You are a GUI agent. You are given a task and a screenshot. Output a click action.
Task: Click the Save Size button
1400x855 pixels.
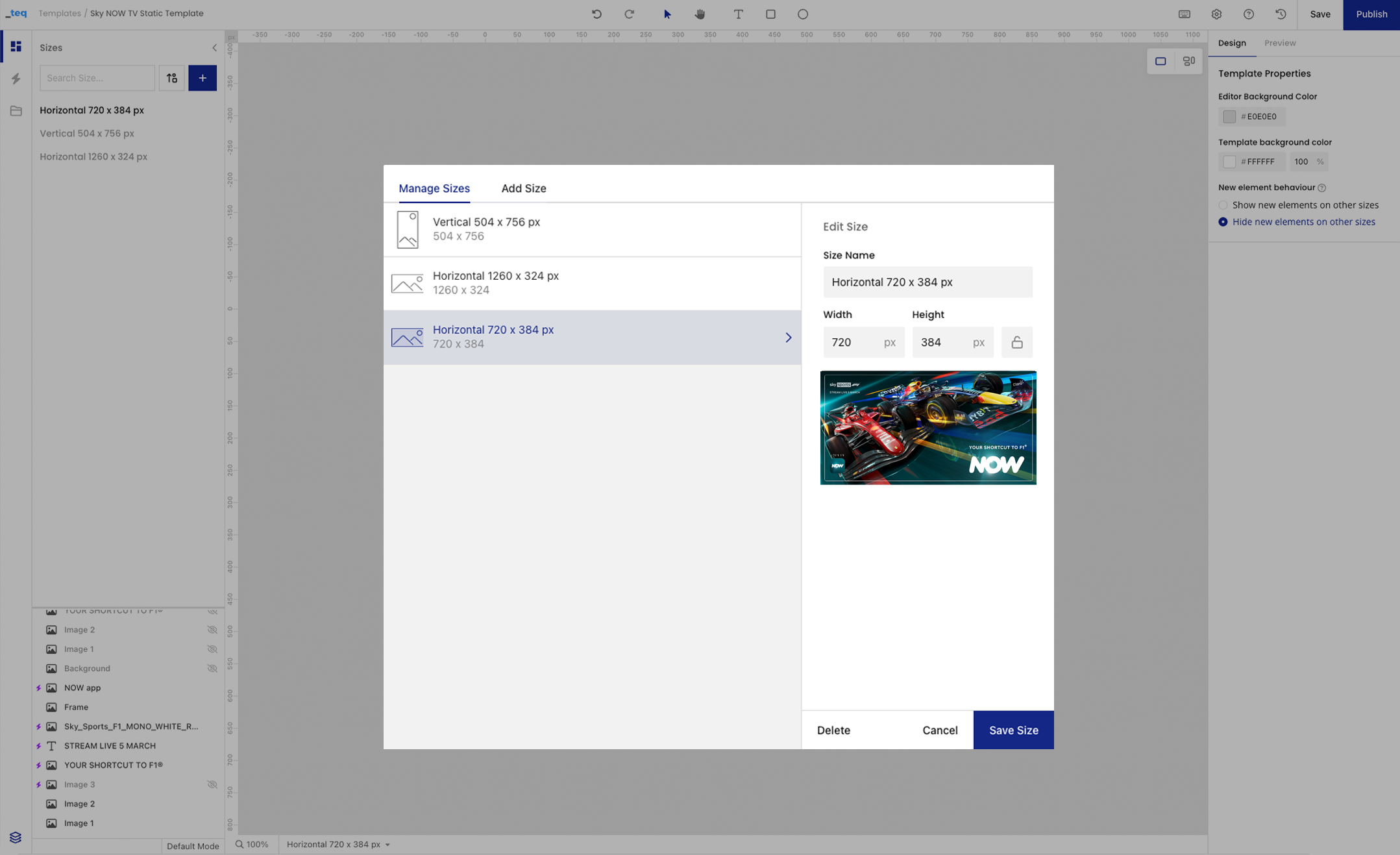[x=1013, y=730]
